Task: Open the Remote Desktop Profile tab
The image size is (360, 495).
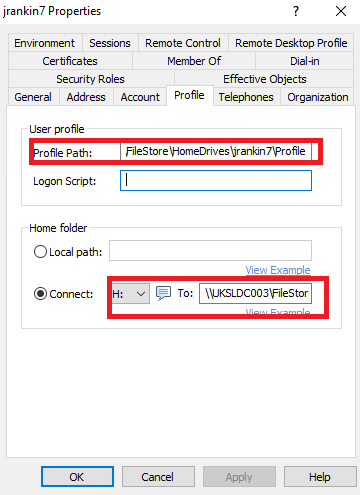Action: point(291,43)
